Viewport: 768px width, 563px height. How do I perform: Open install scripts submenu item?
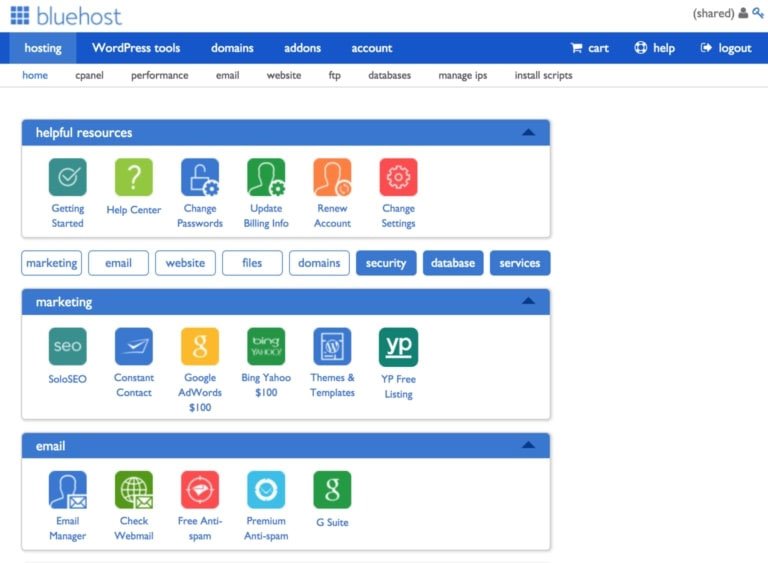[544, 75]
